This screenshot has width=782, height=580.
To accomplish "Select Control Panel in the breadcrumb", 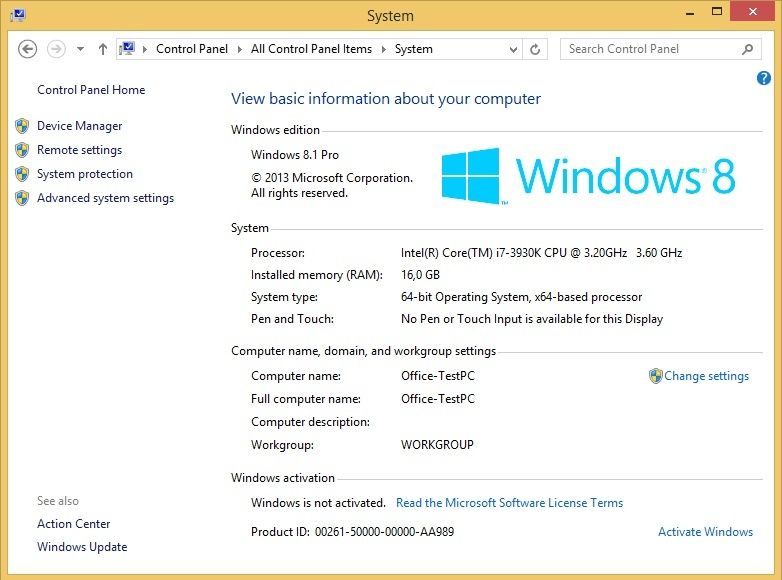I will [x=192, y=49].
